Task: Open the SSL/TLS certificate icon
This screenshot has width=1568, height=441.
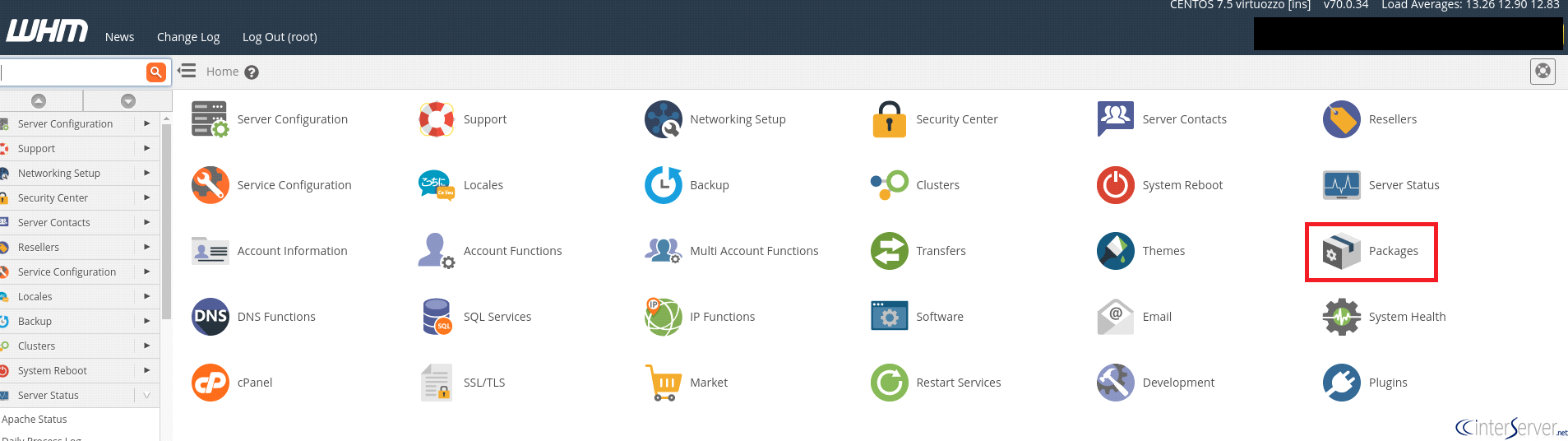Action: pyautogui.click(x=437, y=383)
